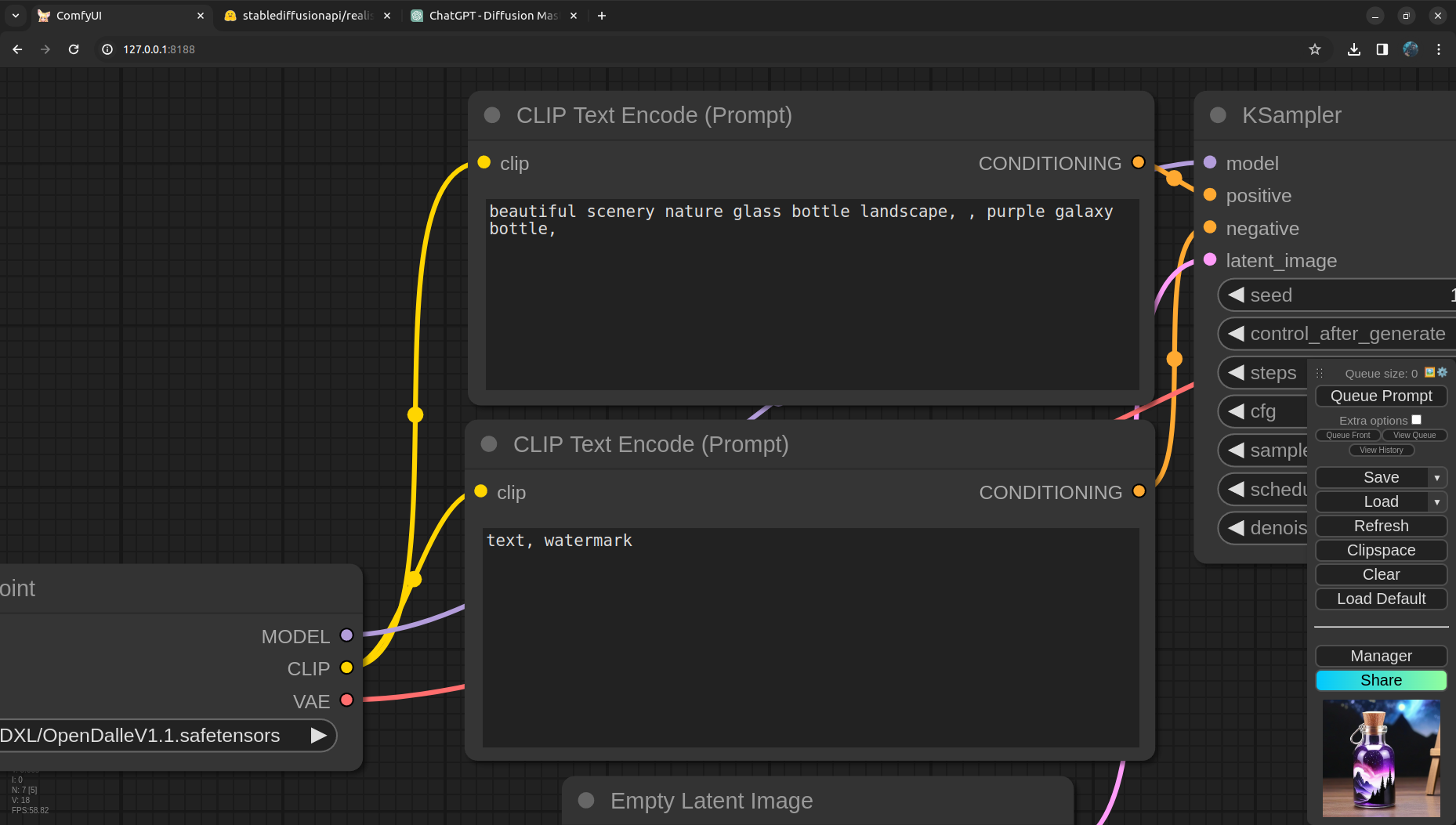Screen dimensions: 1456x825
Task: Click the panel drag handle next to Queue size
Action: point(1320,374)
